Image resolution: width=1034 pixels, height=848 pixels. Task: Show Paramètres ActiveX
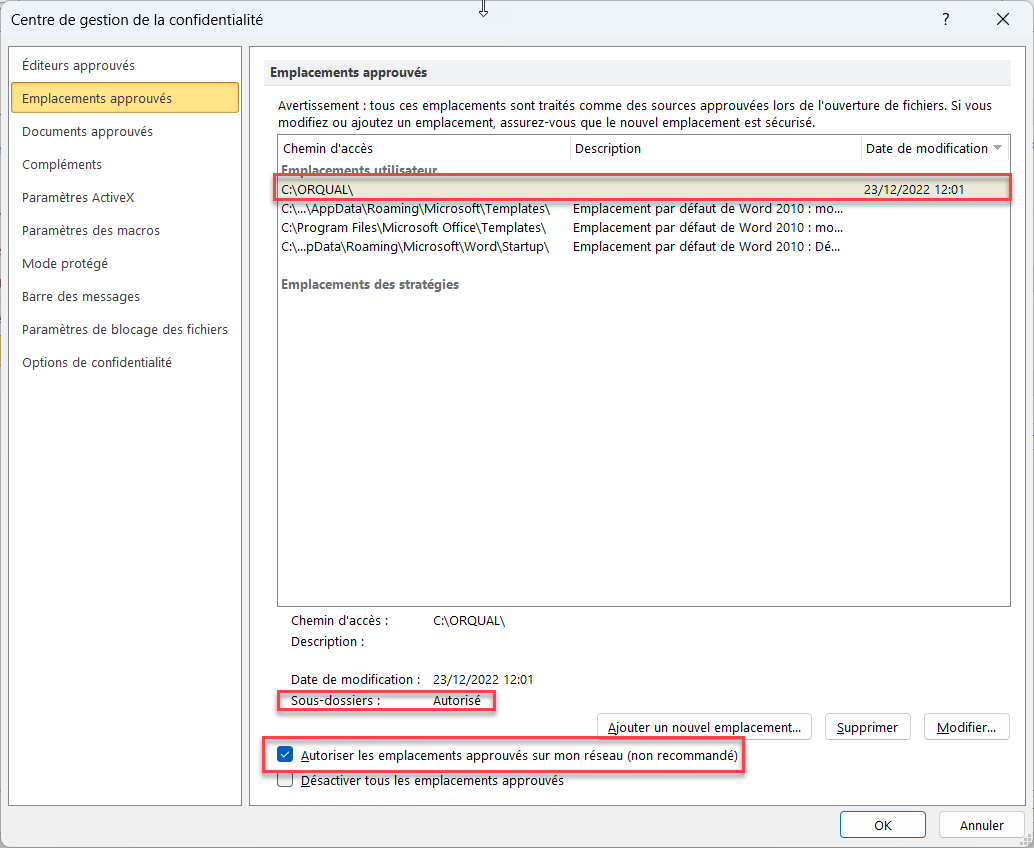78,198
